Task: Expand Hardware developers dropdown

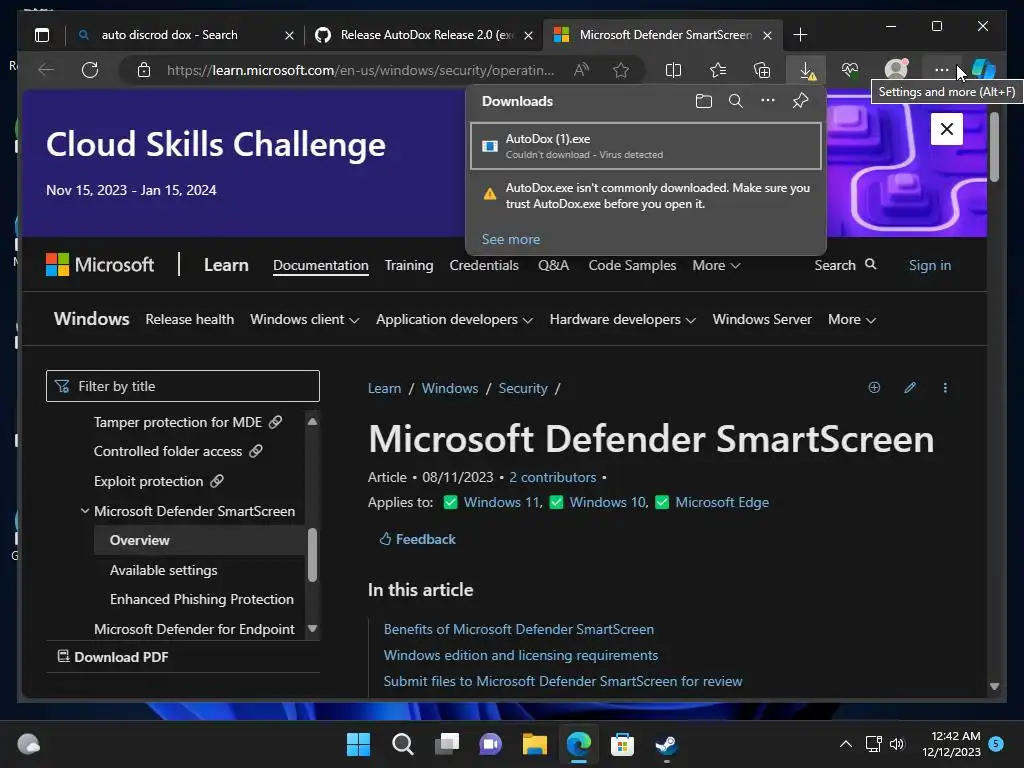Action: [622, 319]
